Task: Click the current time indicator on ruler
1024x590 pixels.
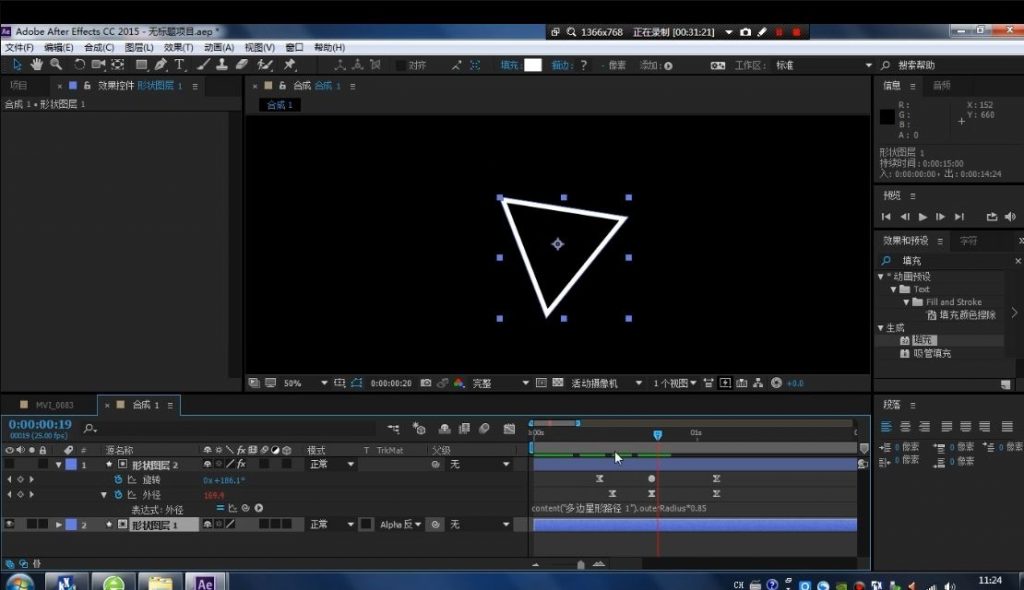Action: (658, 434)
